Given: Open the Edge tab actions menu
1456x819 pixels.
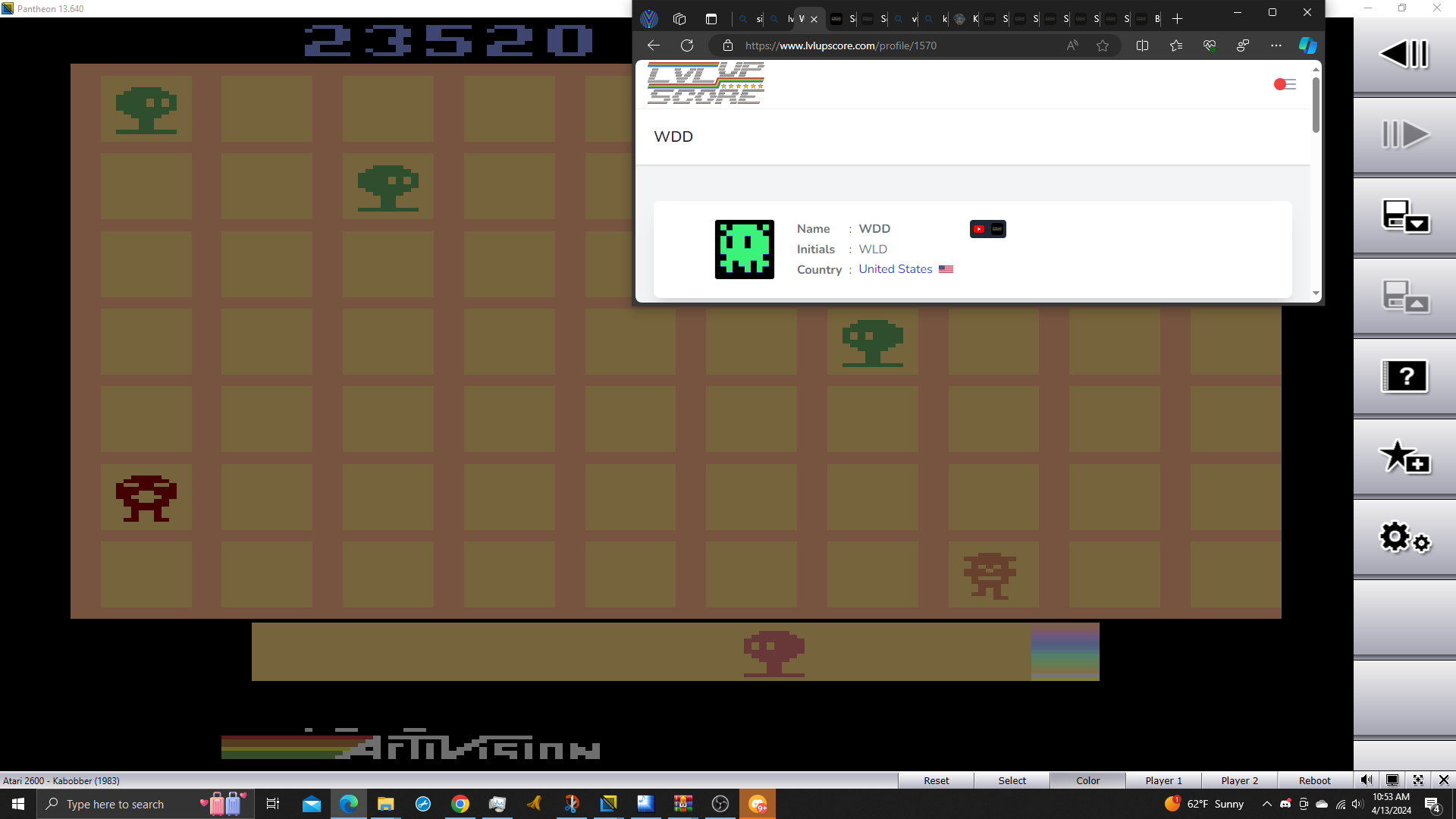Looking at the screenshot, I should point(711,19).
